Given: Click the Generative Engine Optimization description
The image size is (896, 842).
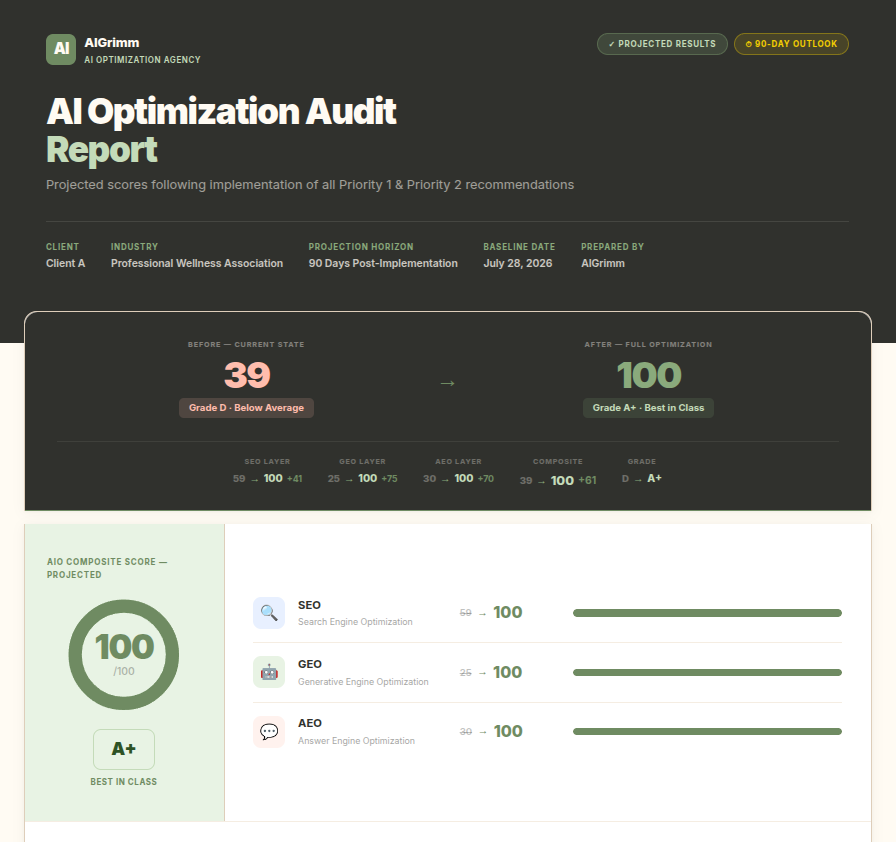Looking at the screenshot, I should point(363,682).
